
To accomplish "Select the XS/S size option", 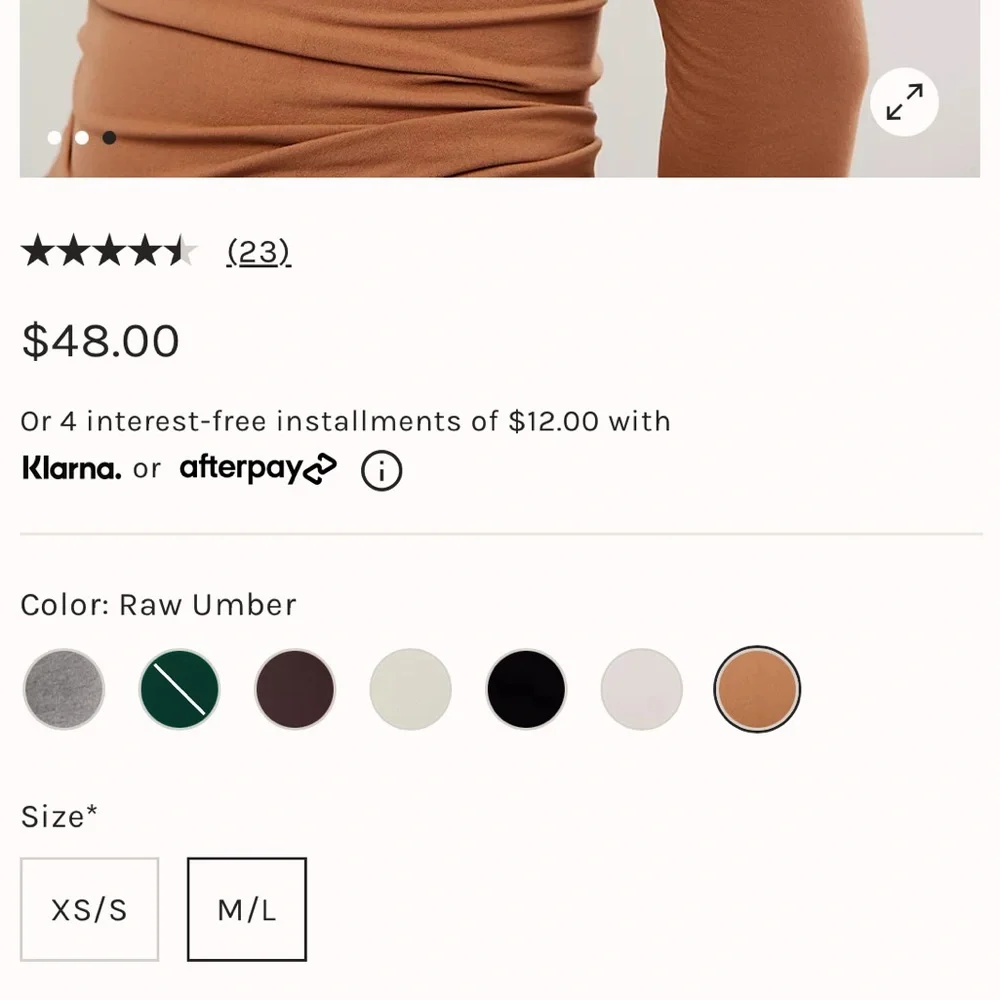I will 89,909.
